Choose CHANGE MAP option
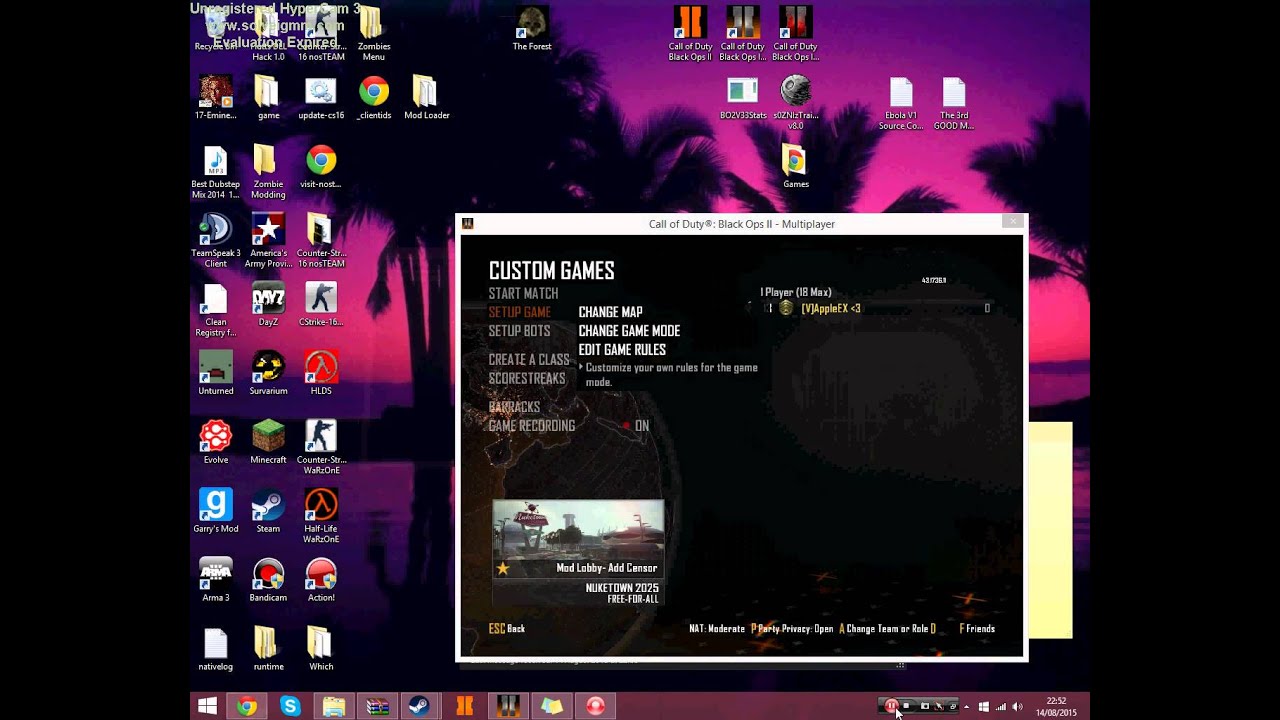Viewport: 1280px width, 720px height. click(x=610, y=312)
